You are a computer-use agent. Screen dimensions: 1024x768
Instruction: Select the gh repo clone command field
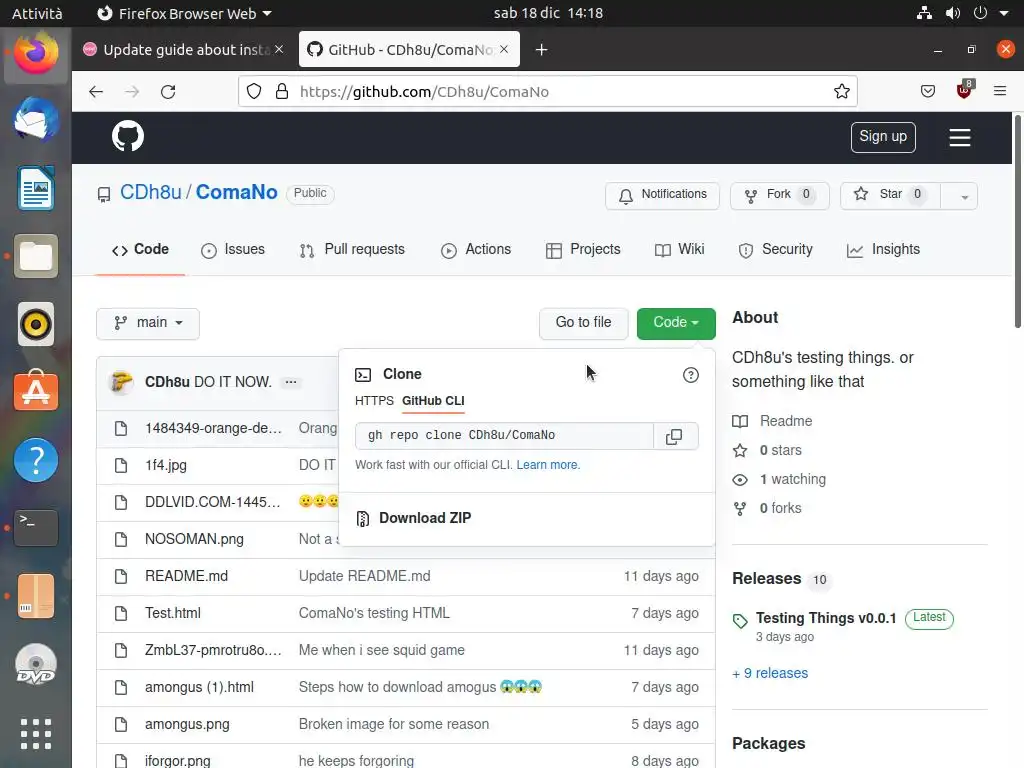pos(504,436)
